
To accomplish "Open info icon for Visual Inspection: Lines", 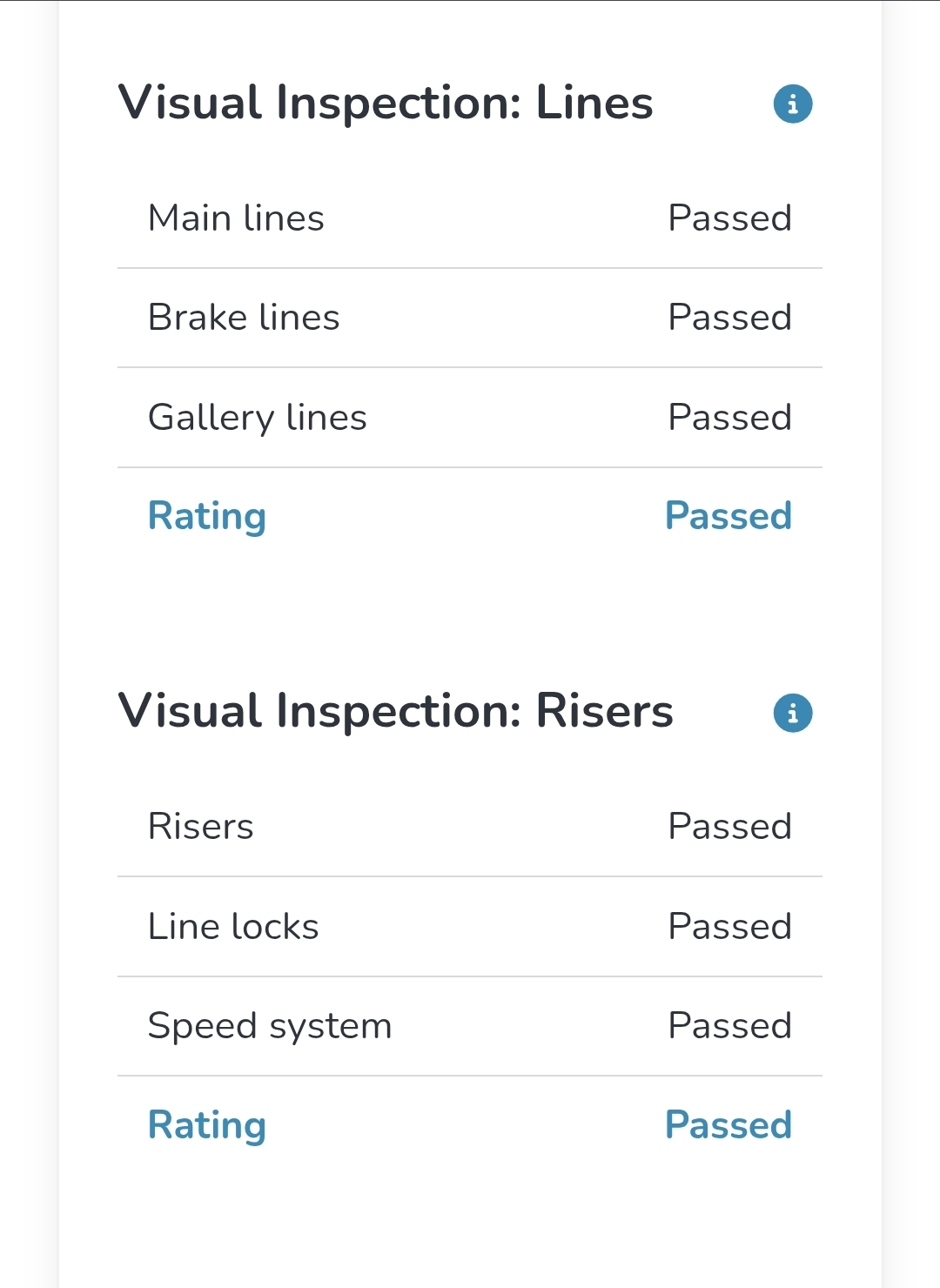I will pyautogui.click(x=793, y=104).
